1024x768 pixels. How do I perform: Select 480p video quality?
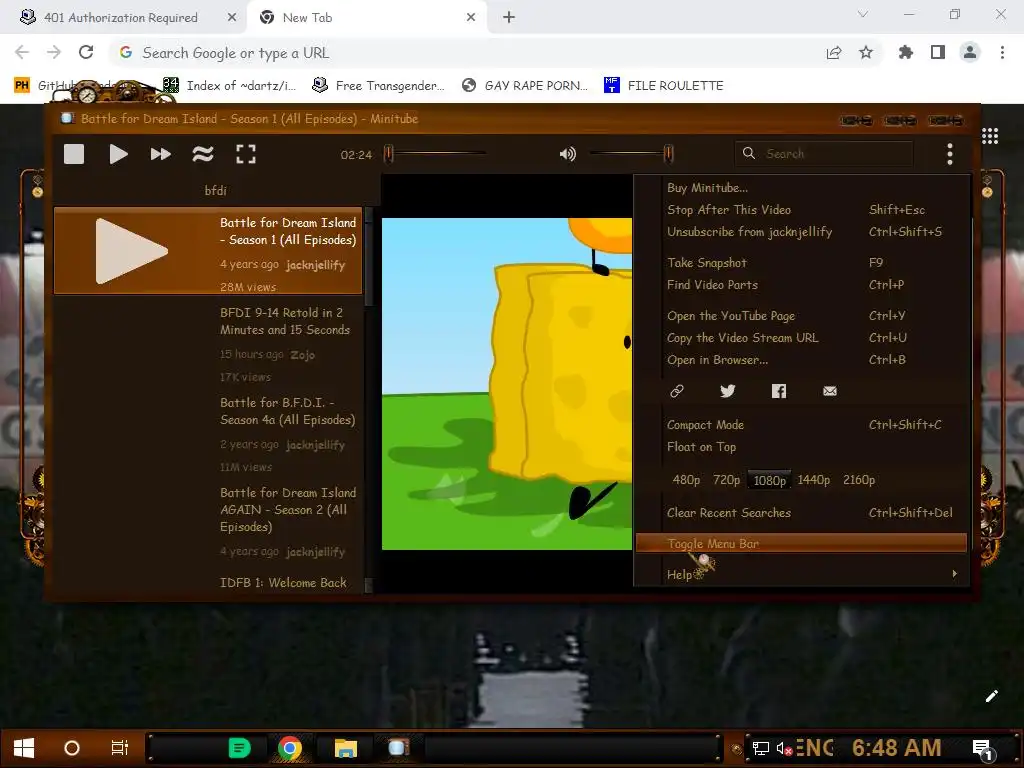tap(686, 480)
